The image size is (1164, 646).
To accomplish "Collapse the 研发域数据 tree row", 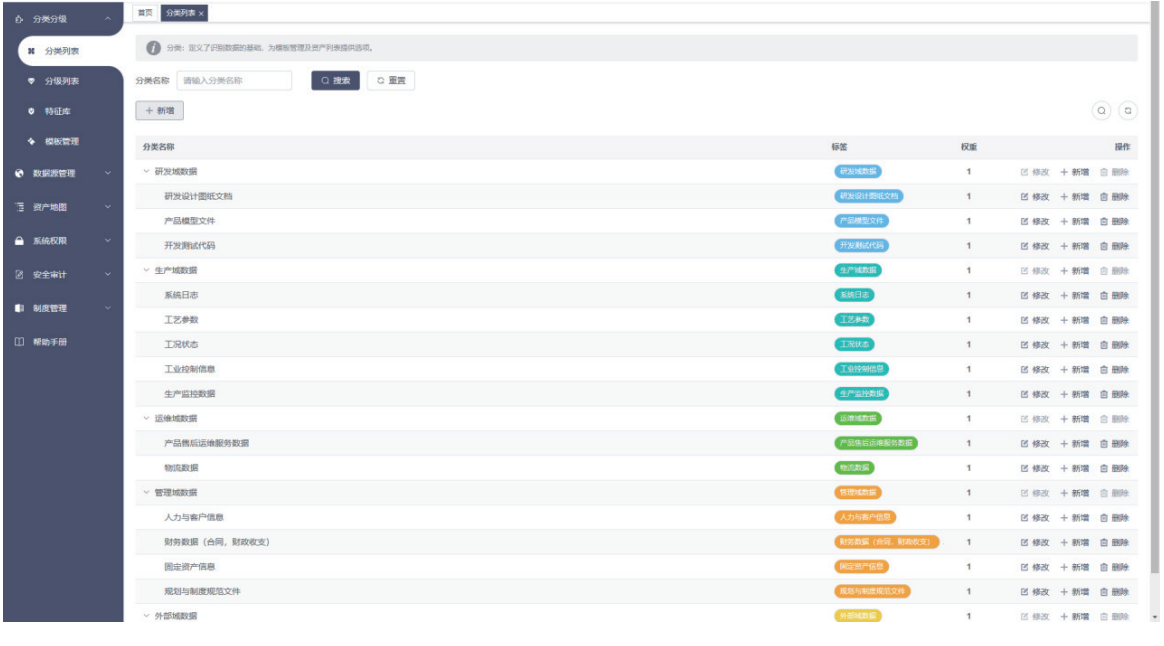I will click(146, 172).
